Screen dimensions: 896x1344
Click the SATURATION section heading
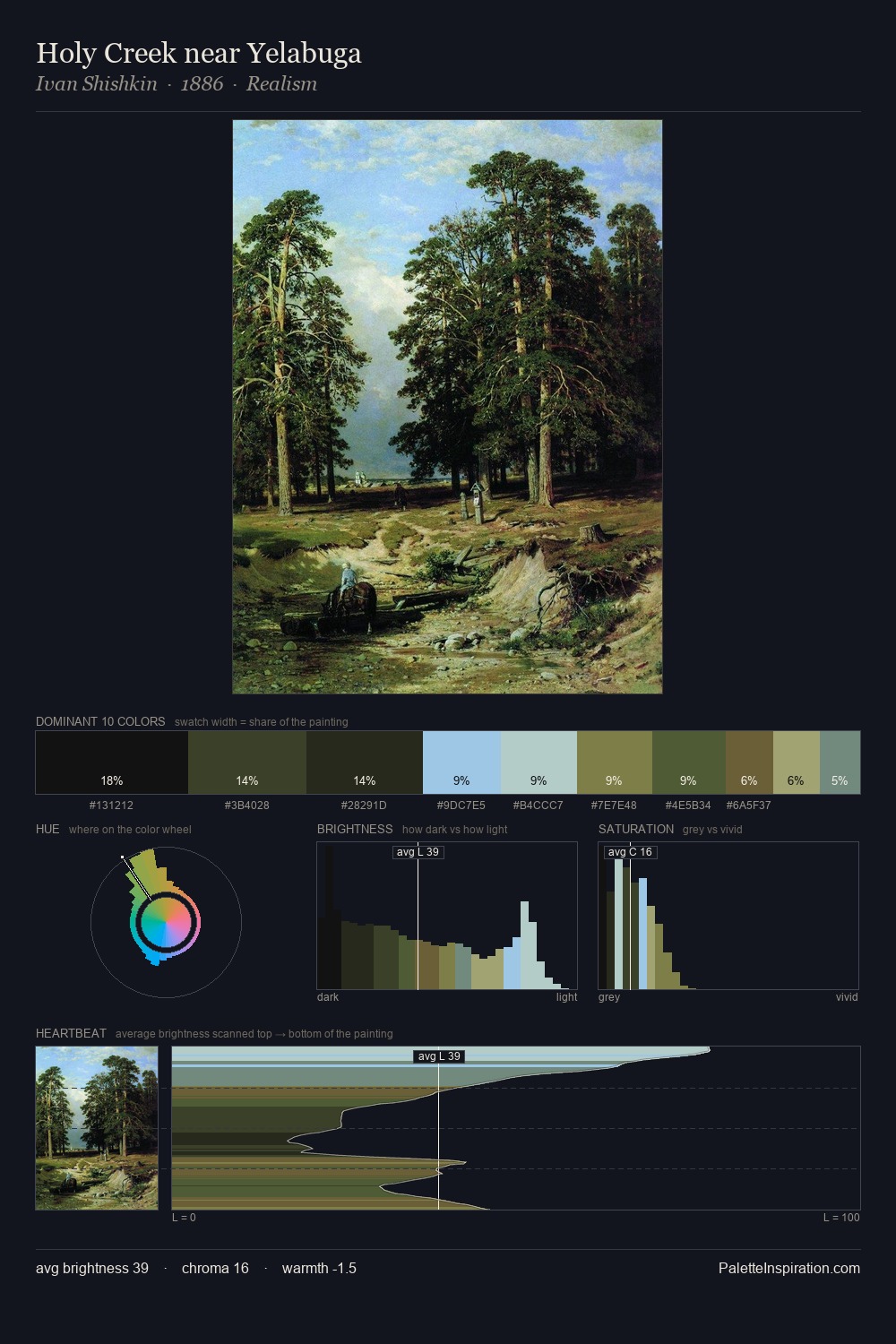[636, 829]
